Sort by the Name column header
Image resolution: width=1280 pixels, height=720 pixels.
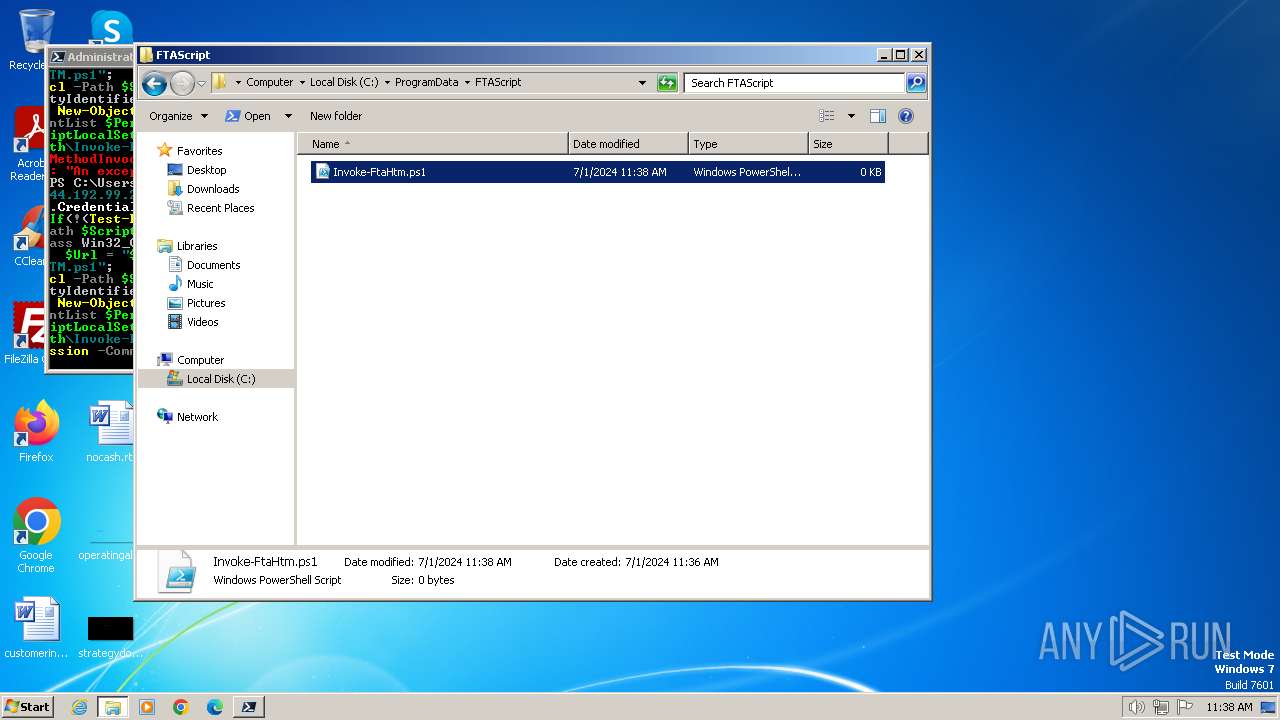pos(433,144)
